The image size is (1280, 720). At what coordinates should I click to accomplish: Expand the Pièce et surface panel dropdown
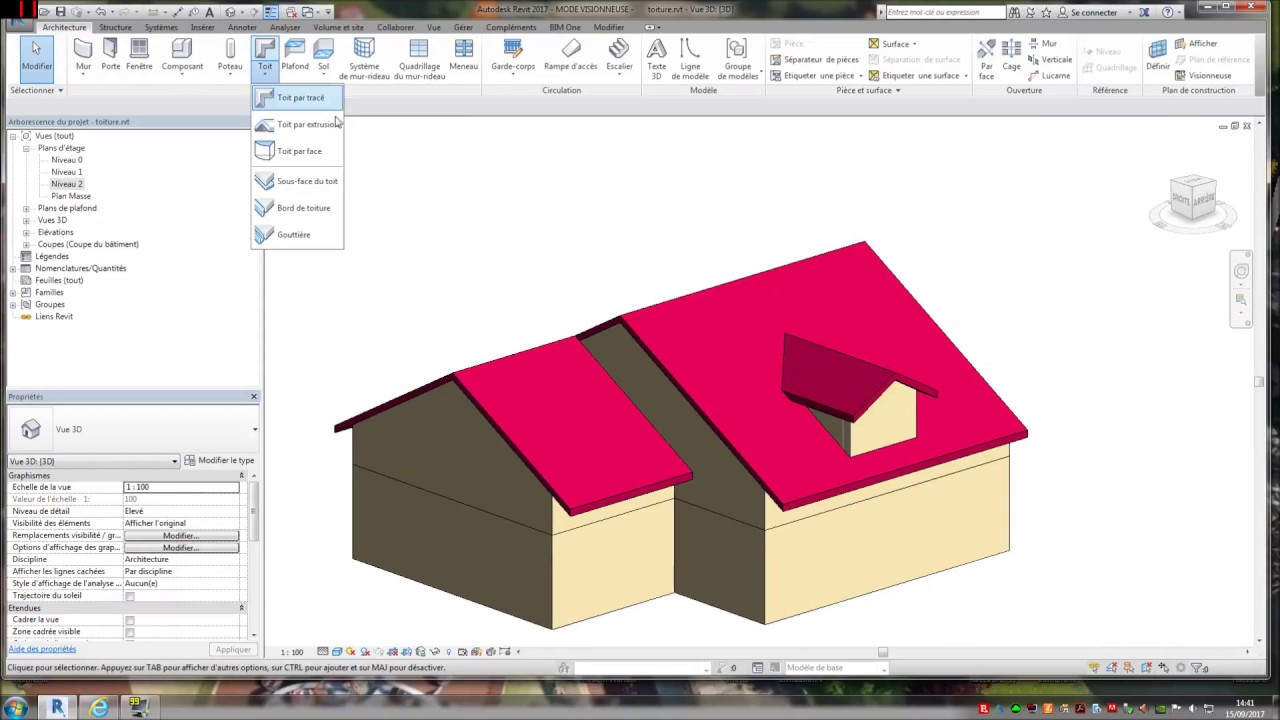pyautogui.click(x=868, y=90)
